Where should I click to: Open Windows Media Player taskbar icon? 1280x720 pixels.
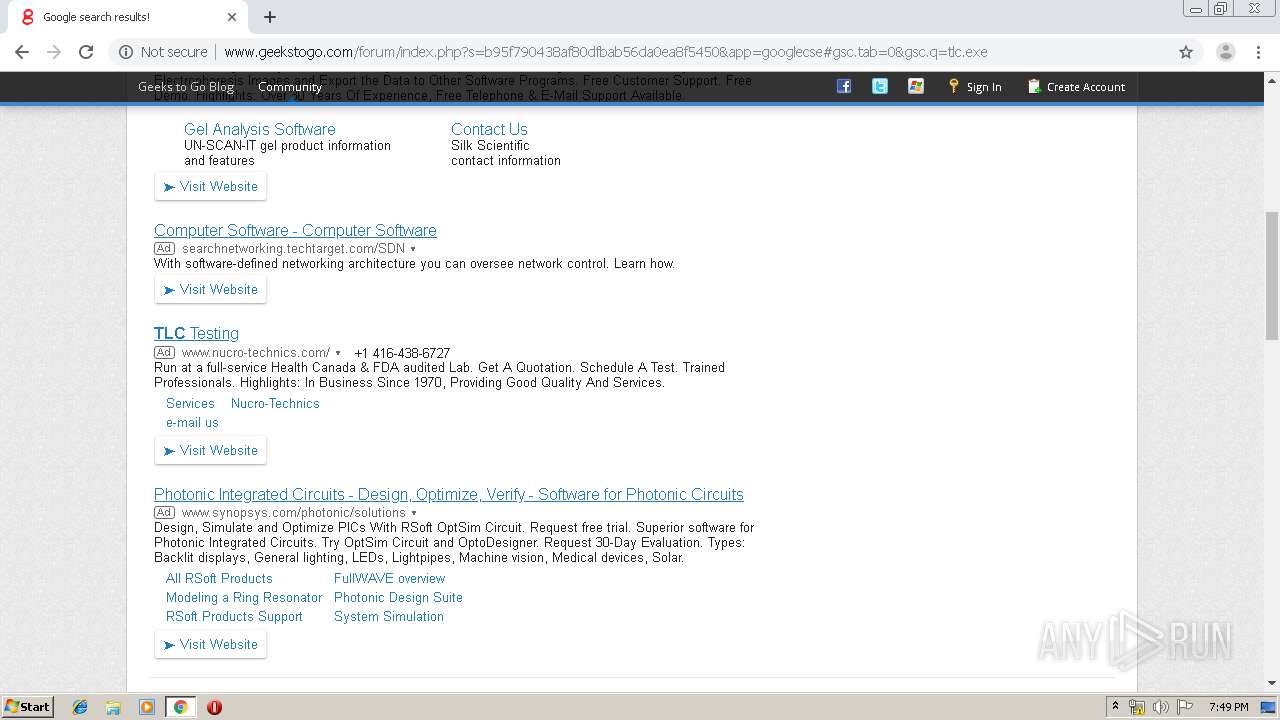click(x=147, y=707)
